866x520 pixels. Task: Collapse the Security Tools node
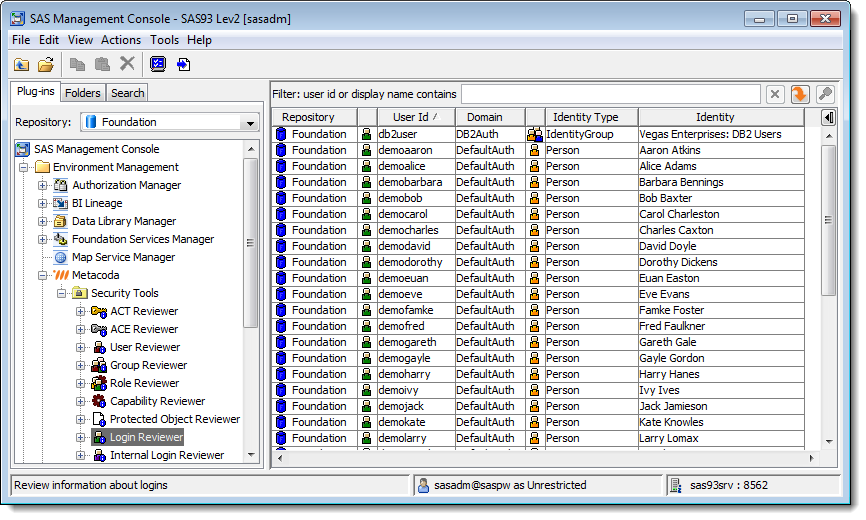(61, 293)
